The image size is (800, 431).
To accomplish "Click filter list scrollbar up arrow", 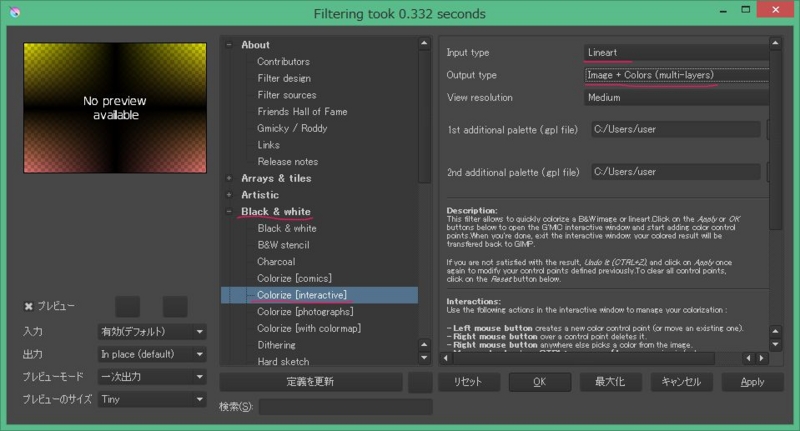I will (424, 44).
